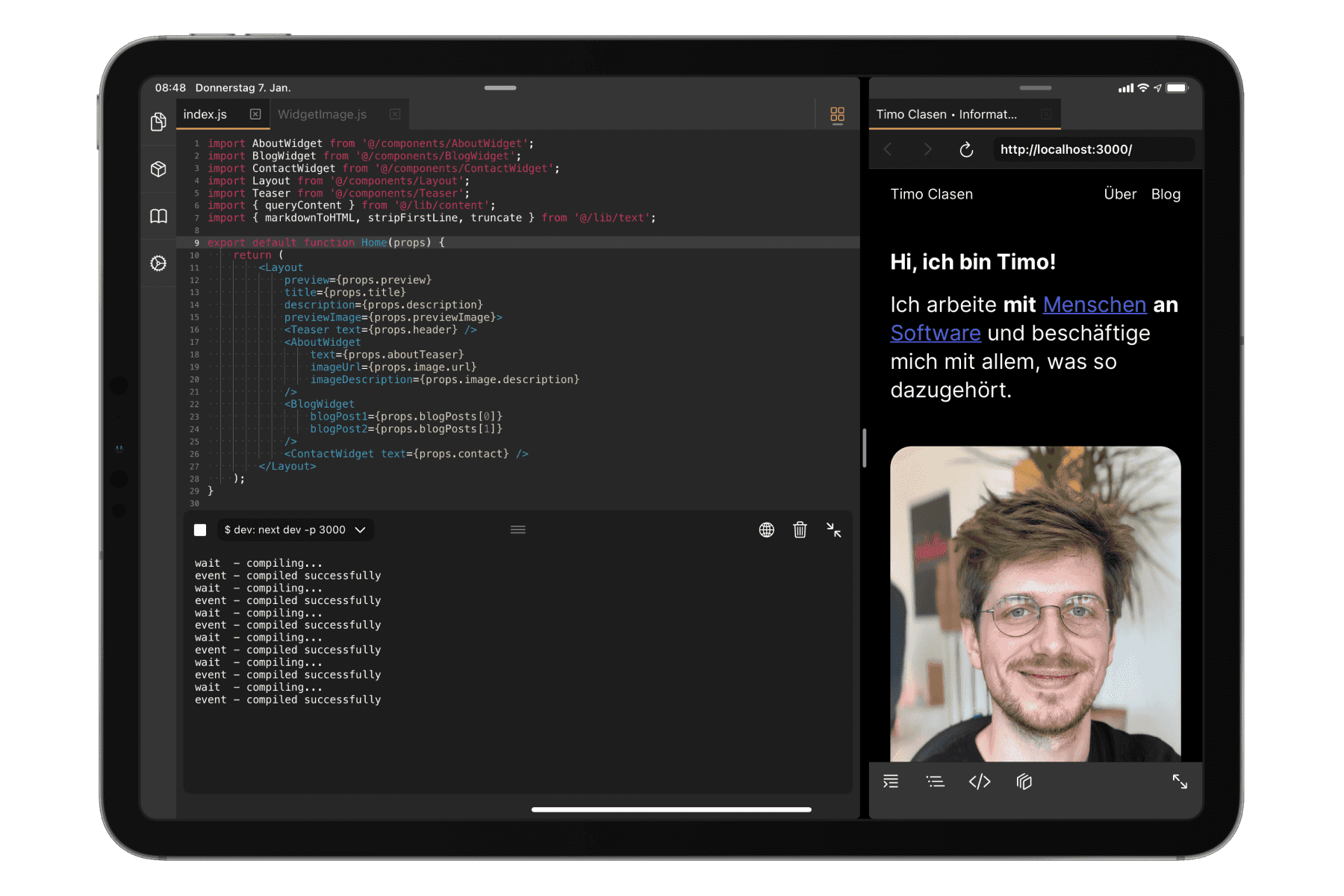1344x896 pixels.
Task: Open the terminal options hamburger menu
Action: pyautogui.click(x=518, y=529)
